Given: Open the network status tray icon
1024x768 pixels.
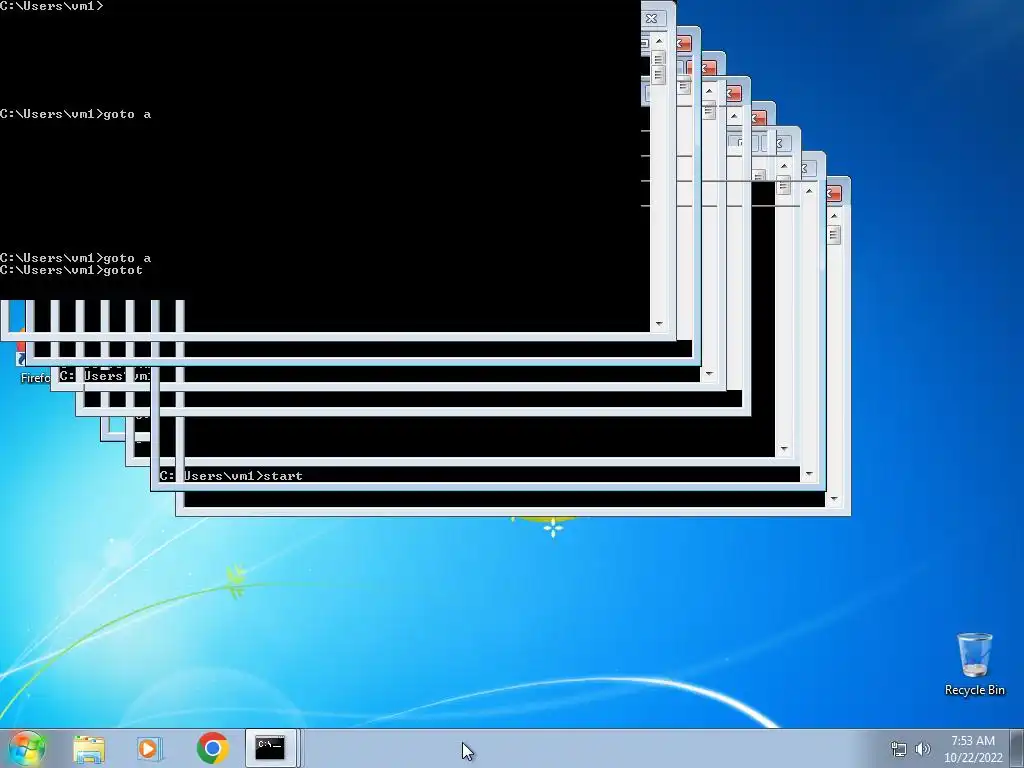Looking at the screenshot, I should point(899,749).
